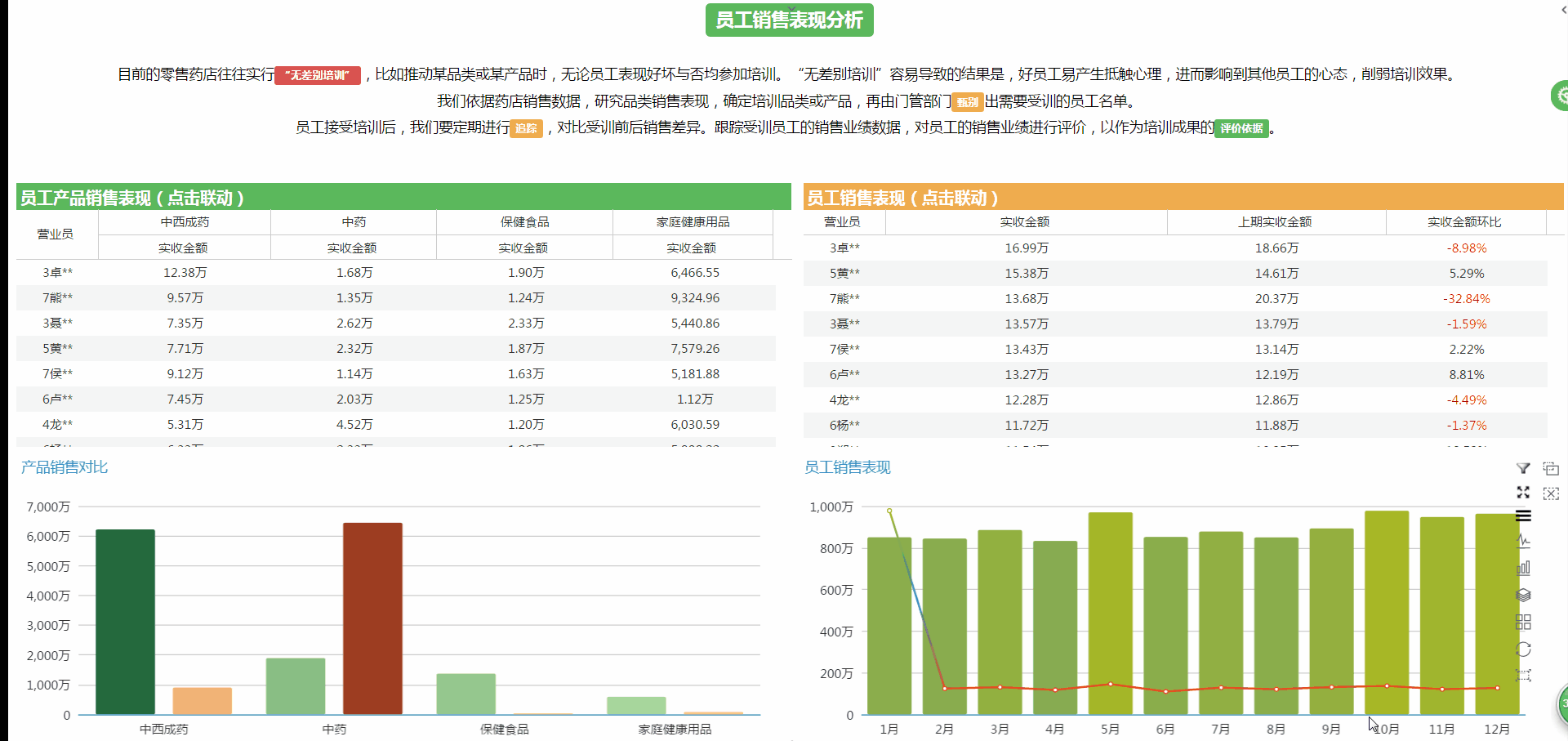Toggle the hamburger menu icon in chart toolbar
This screenshot has height=741, width=1568.
pyautogui.click(x=1523, y=516)
